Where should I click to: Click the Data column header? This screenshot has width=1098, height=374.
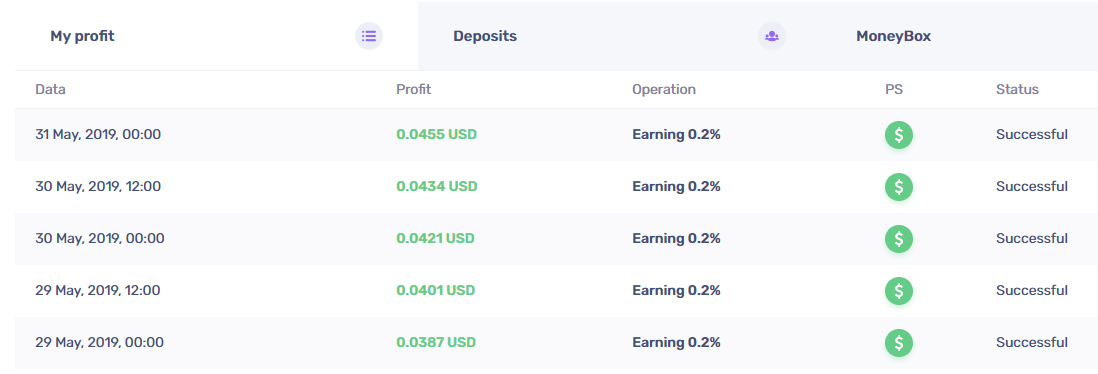click(x=50, y=90)
